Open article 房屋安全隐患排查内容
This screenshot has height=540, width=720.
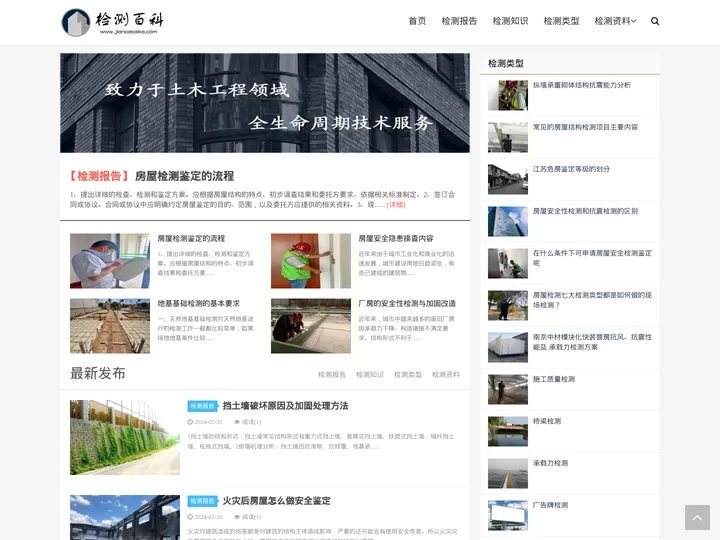click(396, 239)
